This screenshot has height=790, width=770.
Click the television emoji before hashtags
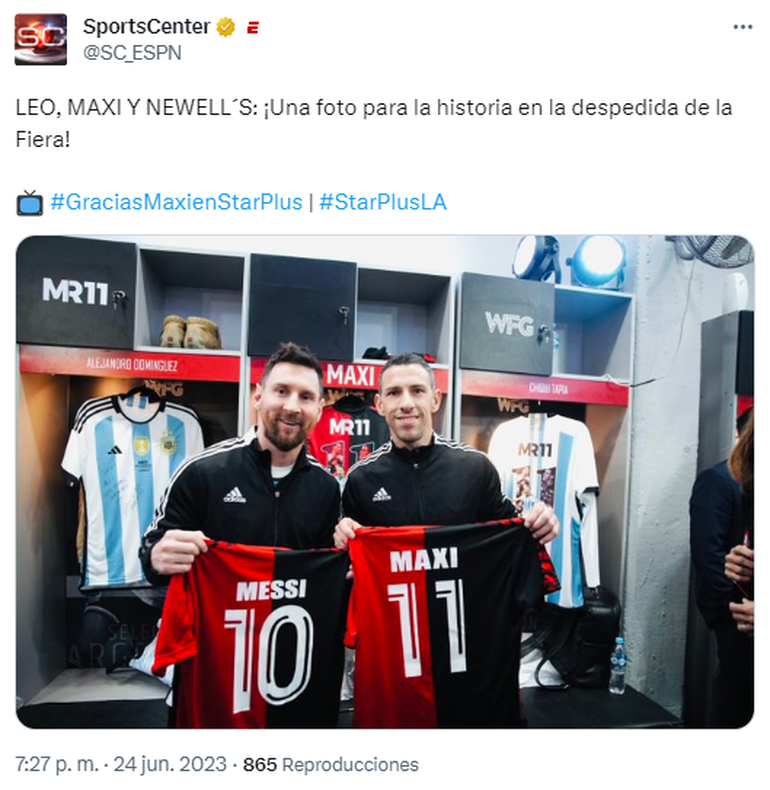click(30, 203)
